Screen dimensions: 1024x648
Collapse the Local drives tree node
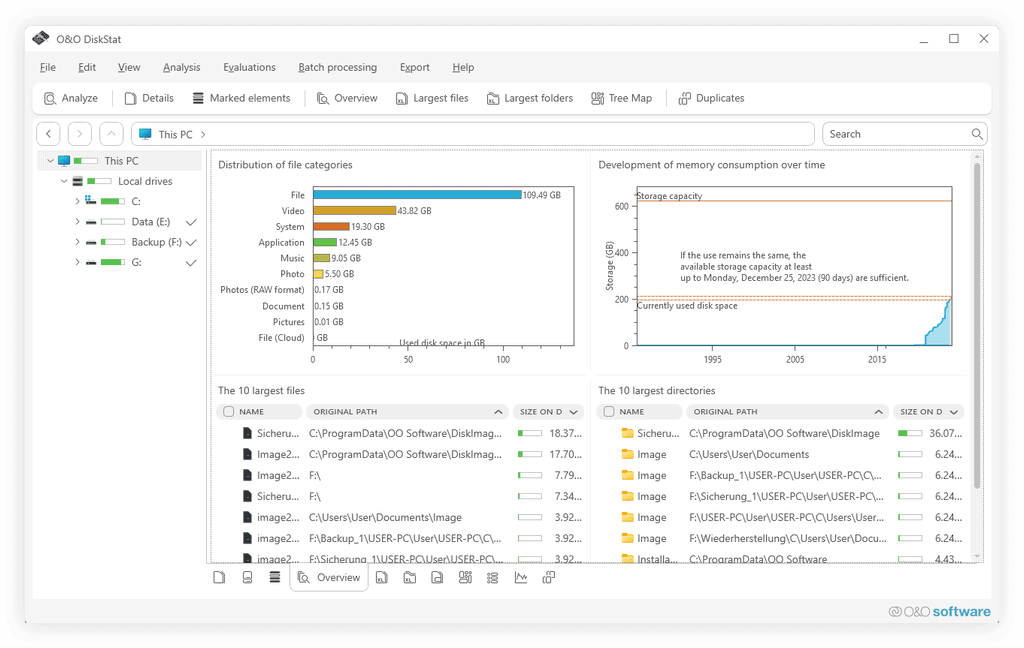pyautogui.click(x=64, y=181)
